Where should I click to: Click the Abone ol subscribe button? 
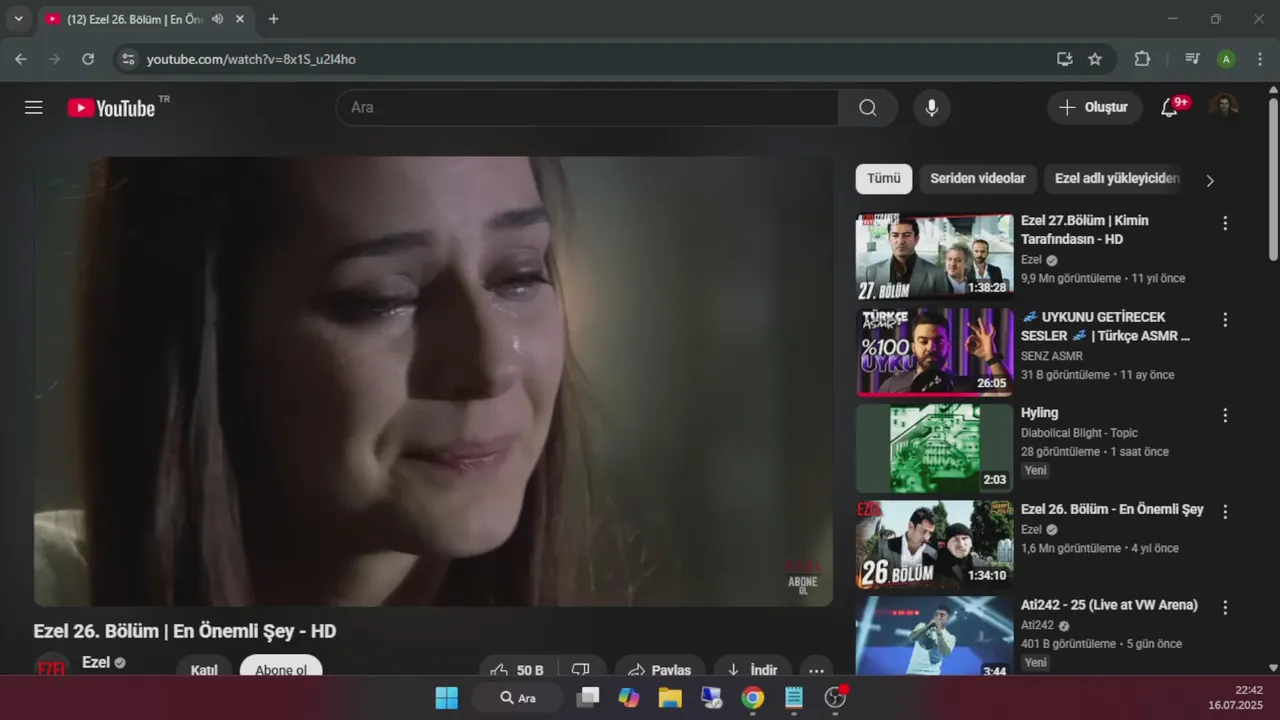click(x=281, y=668)
